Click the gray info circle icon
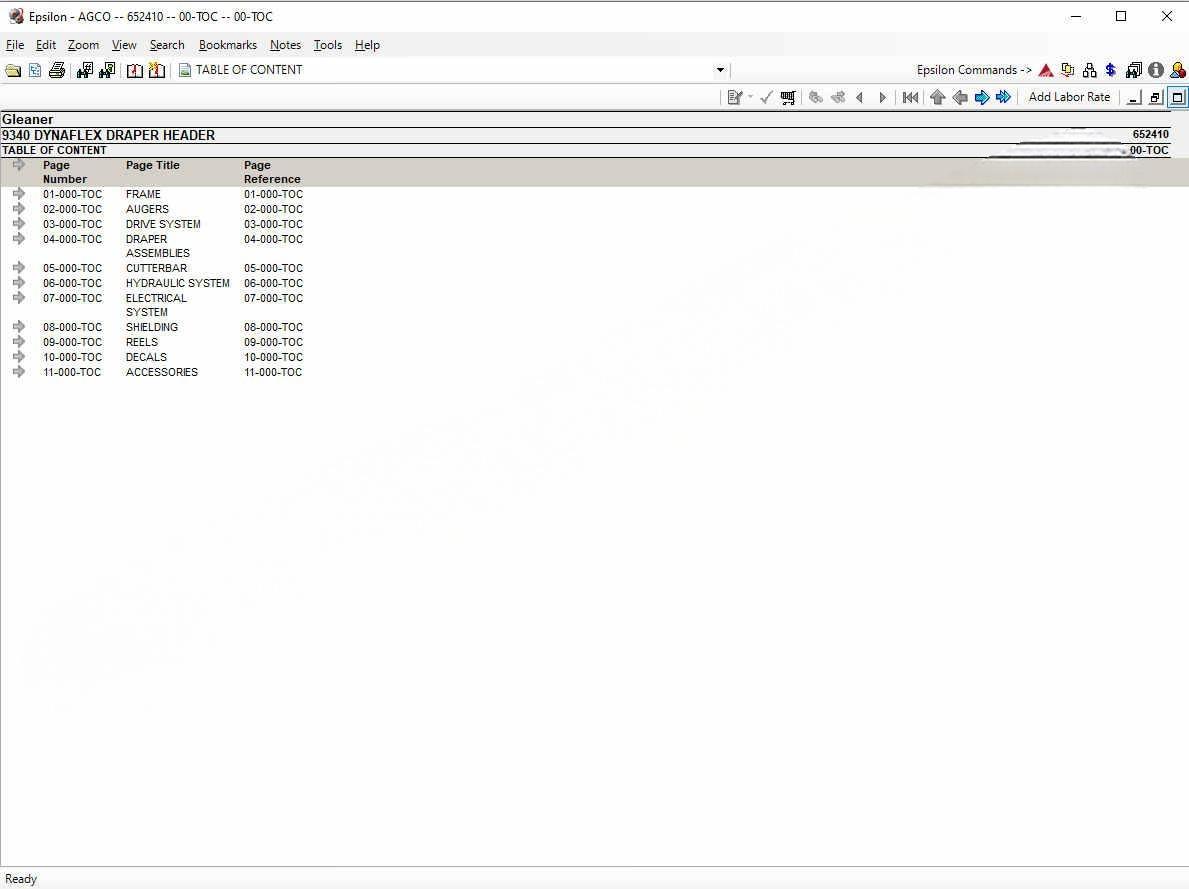The width and height of the screenshot is (1189, 889). point(1156,70)
